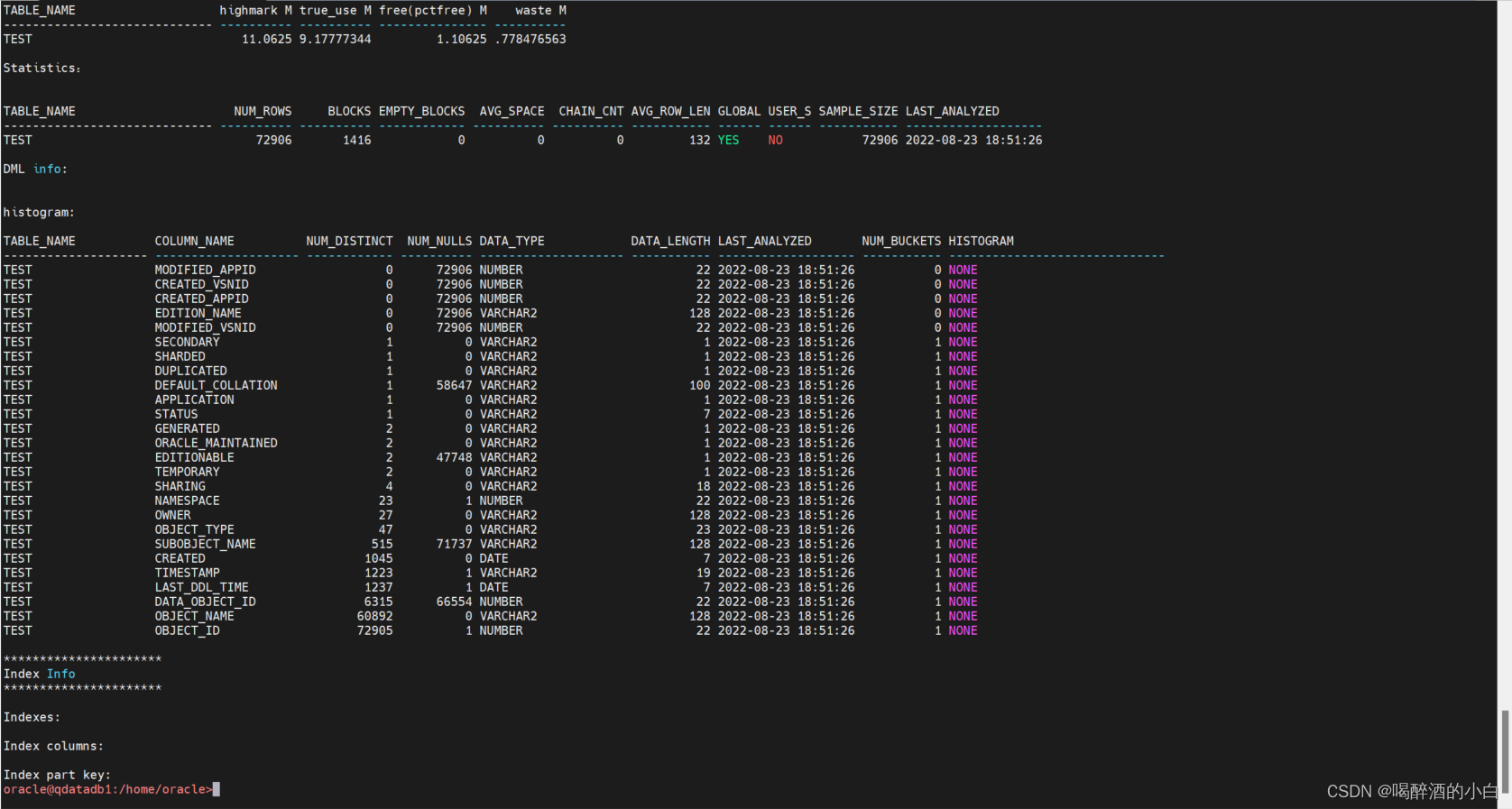The height and width of the screenshot is (809, 1512).
Task: Select the column name "OBJECT_TYPE"
Action: [194, 530]
